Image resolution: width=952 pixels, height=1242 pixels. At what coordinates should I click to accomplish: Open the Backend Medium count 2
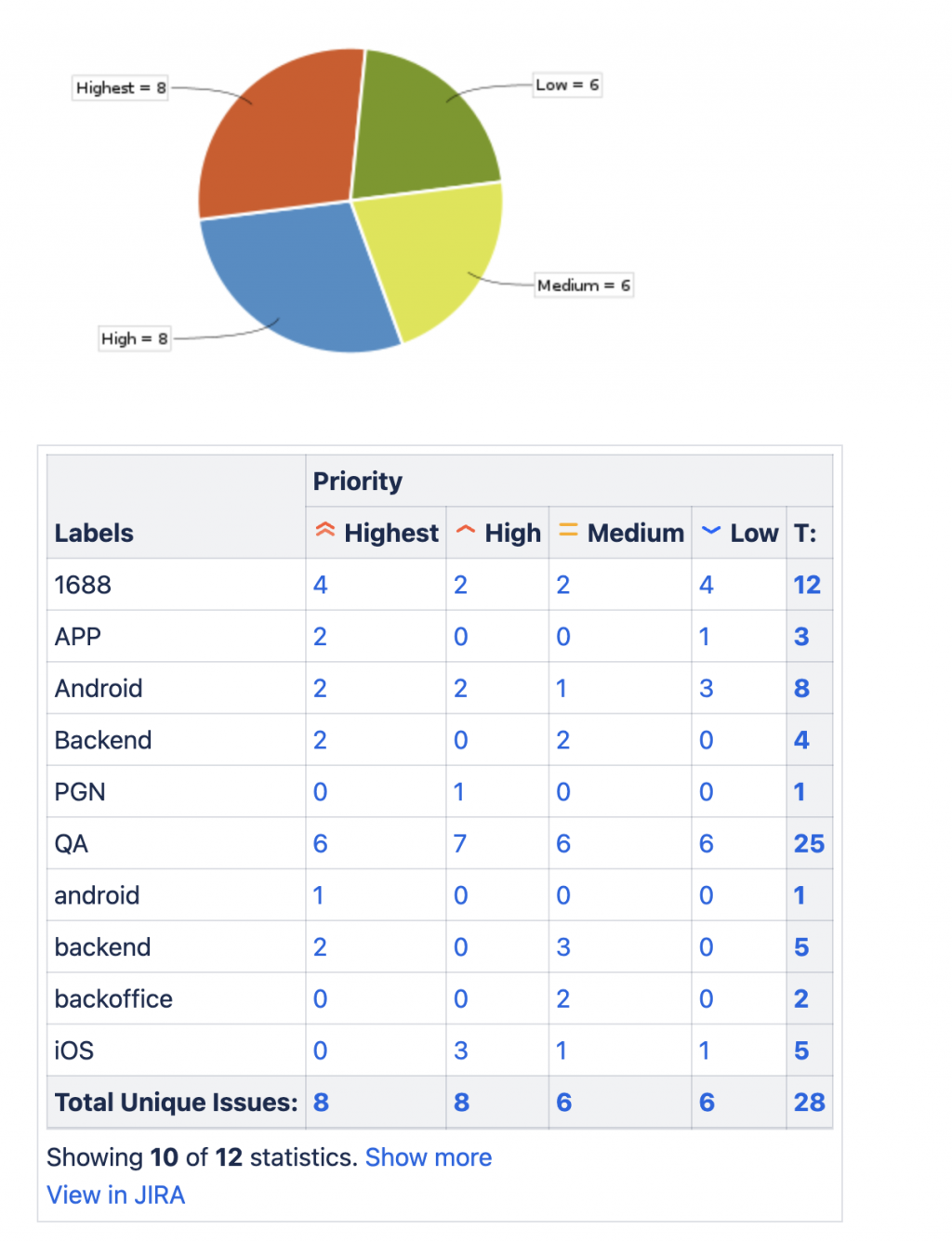pyautogui.click(x=563, y=741)
